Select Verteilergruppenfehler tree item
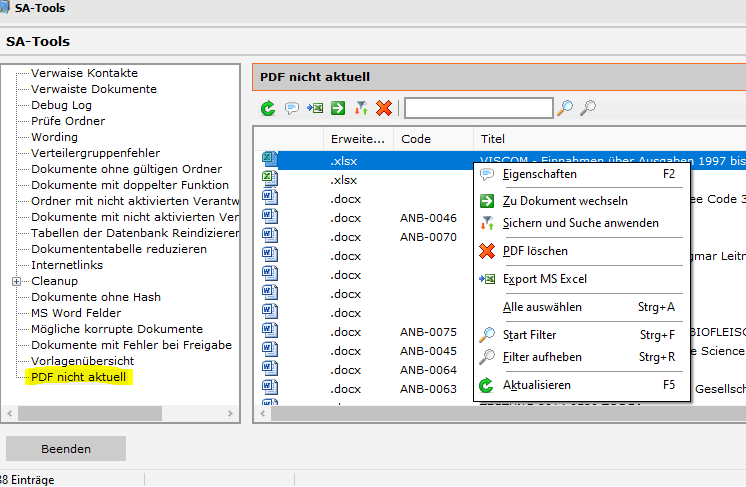The height and width of the screenshot is (487, 746). [x=96, y=153]
